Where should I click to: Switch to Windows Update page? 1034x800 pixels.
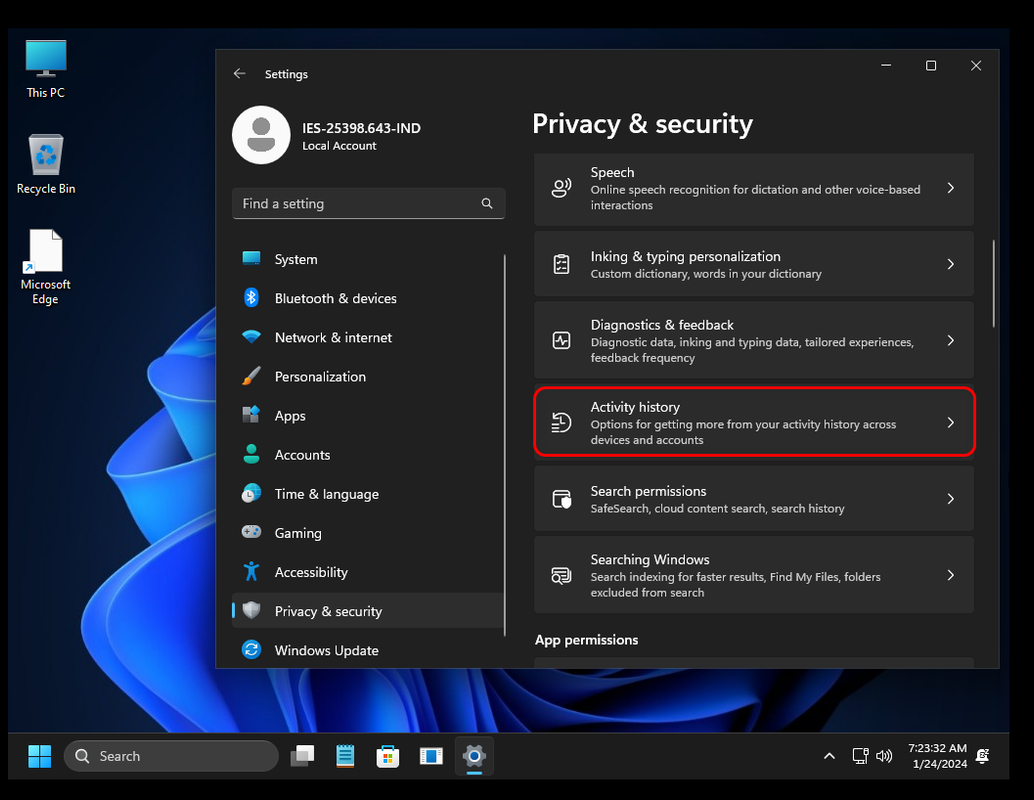(368, 650)
